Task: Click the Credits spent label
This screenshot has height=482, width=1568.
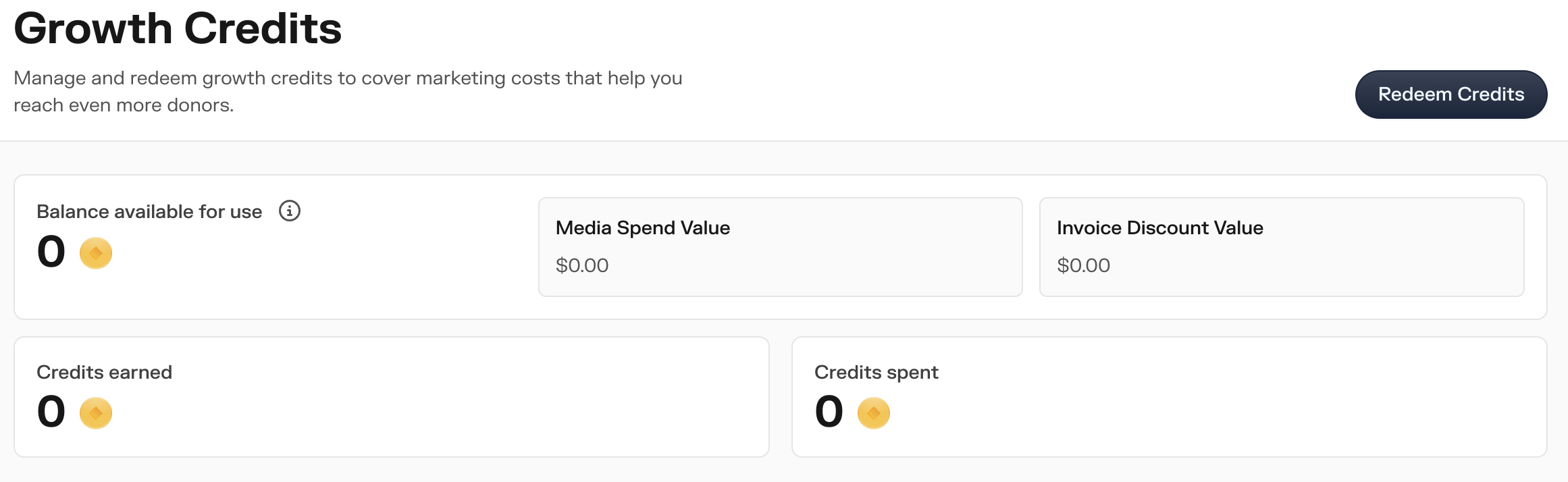Action: [876, 372]
